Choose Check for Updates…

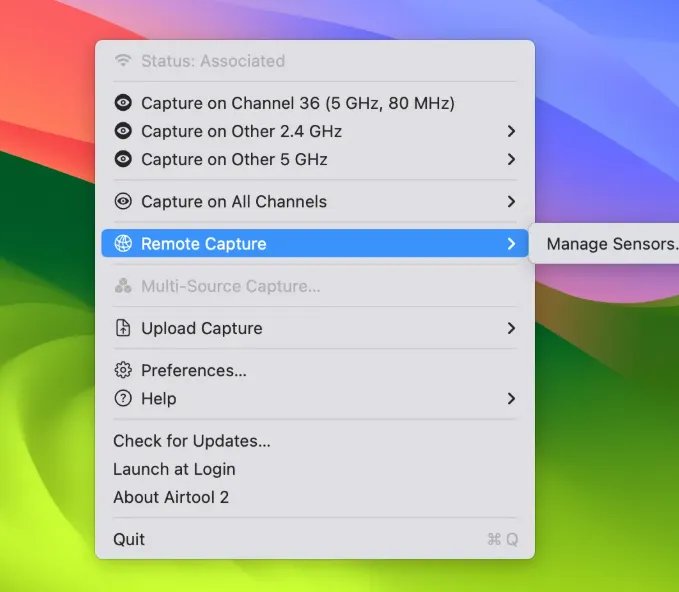point(315,441)
